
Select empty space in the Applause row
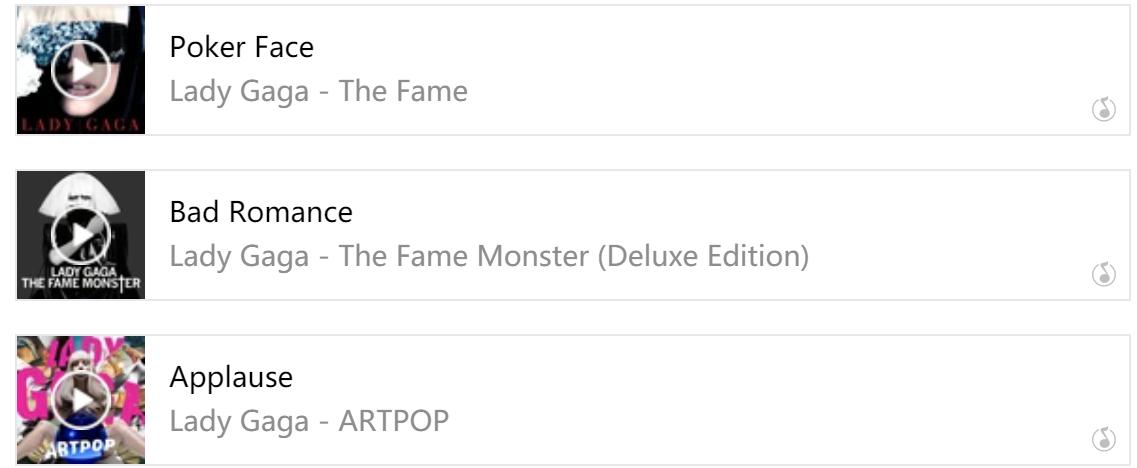[750, 400]
